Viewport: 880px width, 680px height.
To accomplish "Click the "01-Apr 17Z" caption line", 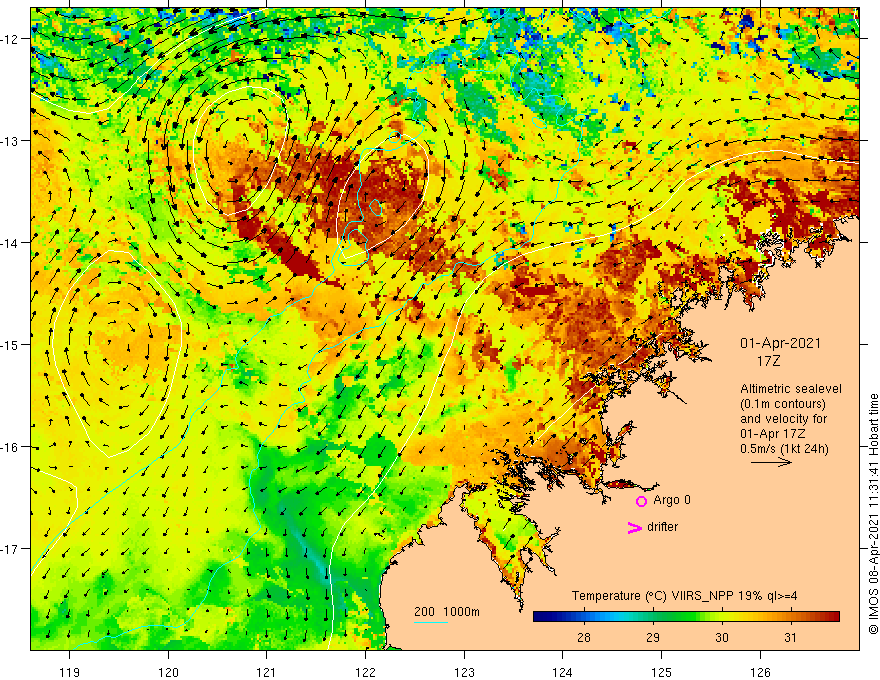I will tap(773, 434).
